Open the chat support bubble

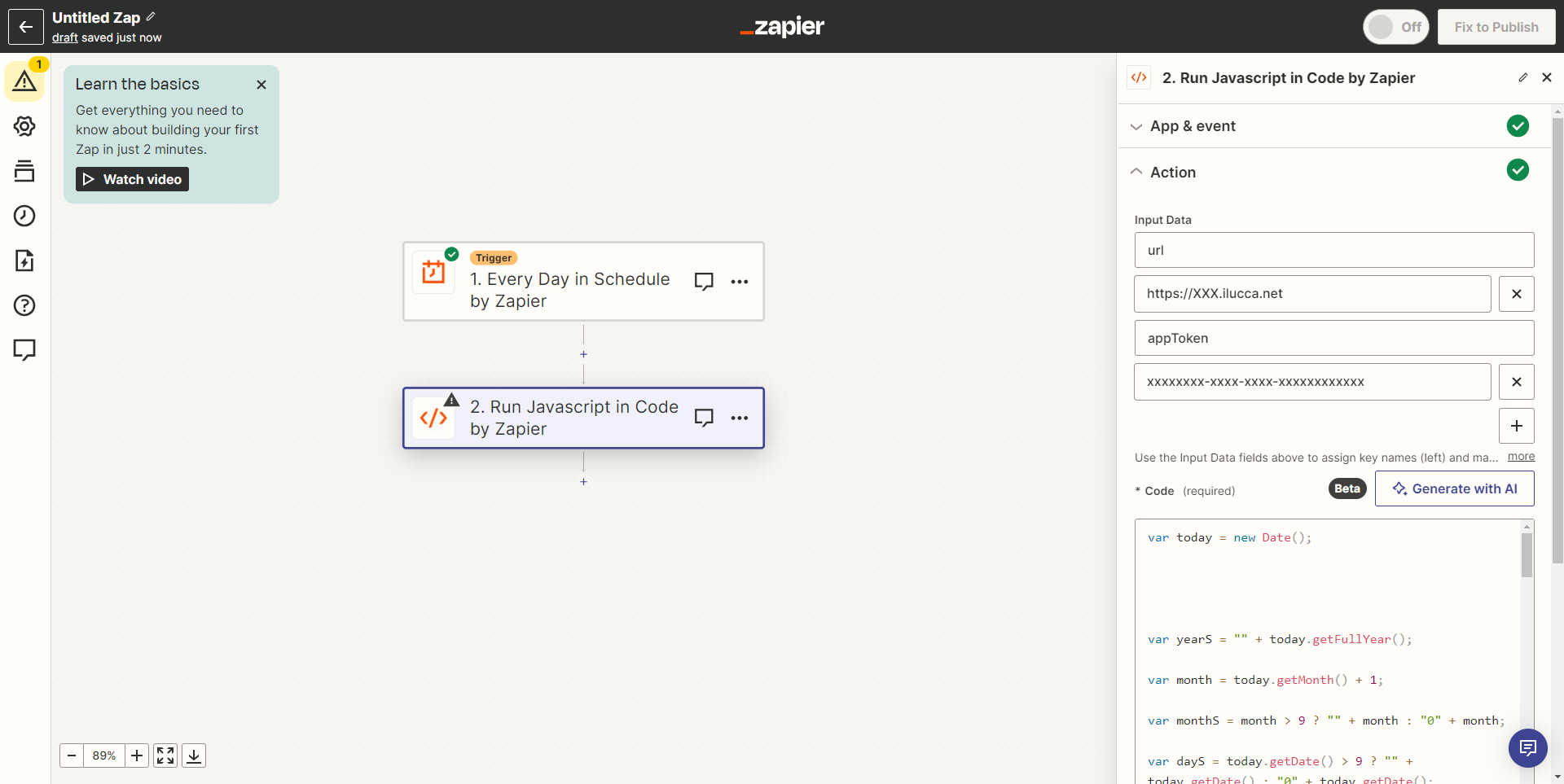pos(1527,747)
